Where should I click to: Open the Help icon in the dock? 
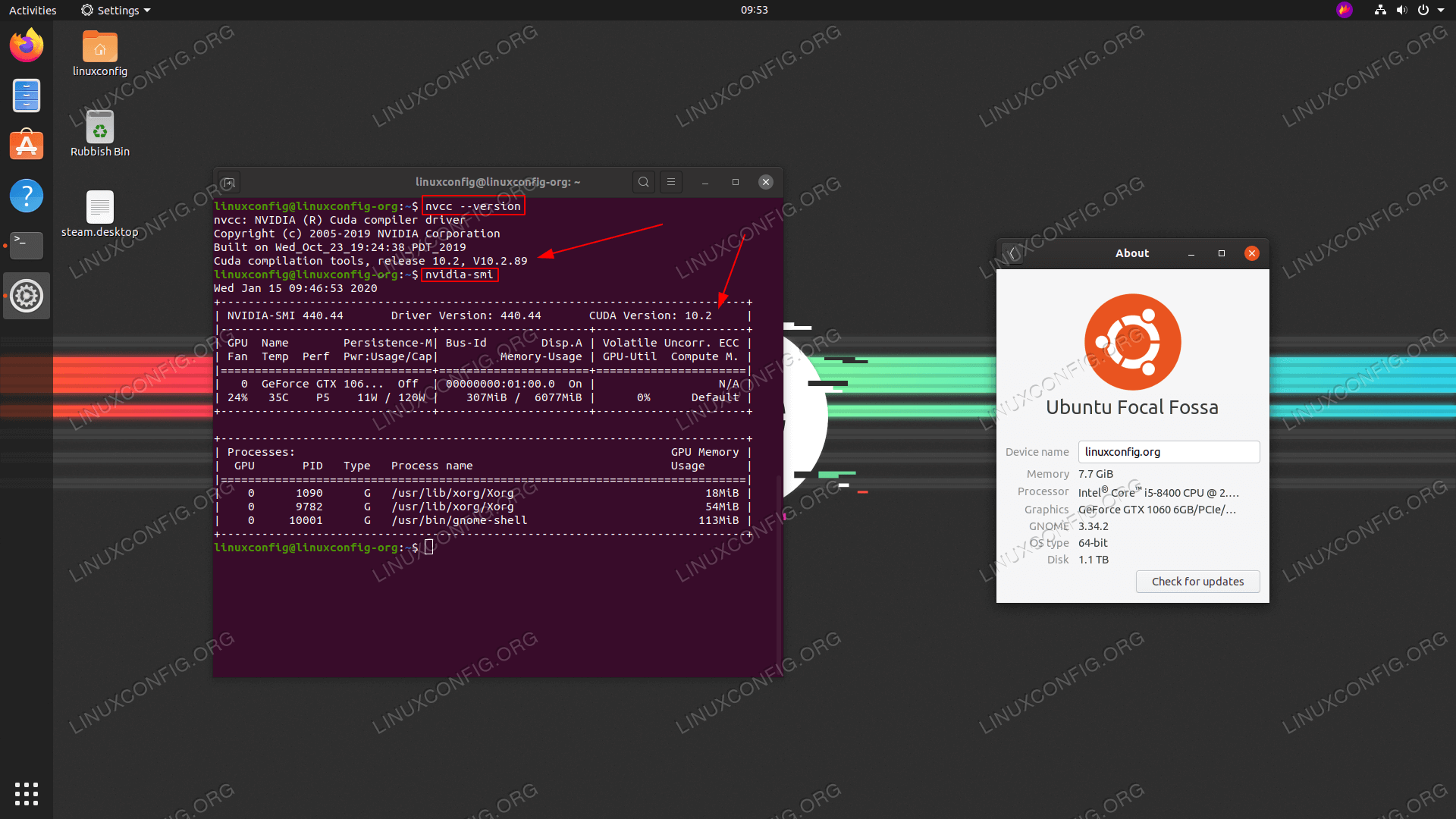tap(27, 196)
